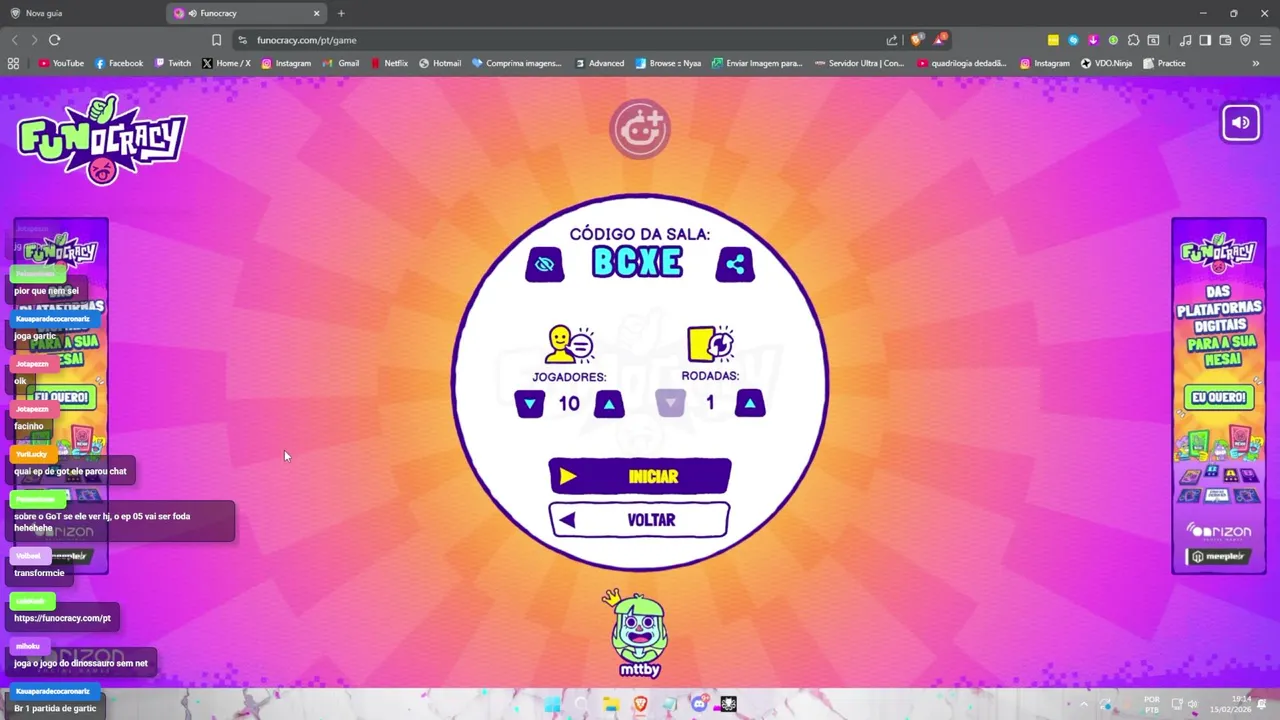
Task: Open Discord from the taskbar
Action: coord(699,704)
